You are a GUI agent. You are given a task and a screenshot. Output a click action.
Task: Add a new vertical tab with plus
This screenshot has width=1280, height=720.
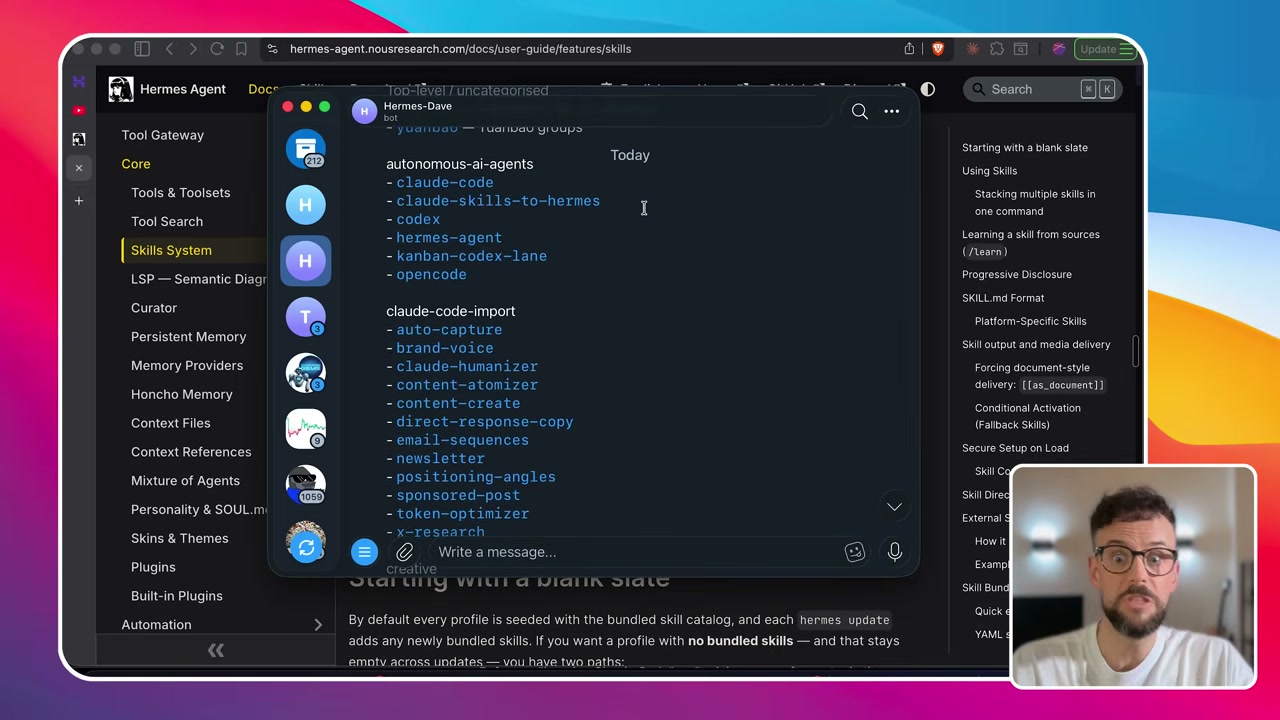click(79, 200)
